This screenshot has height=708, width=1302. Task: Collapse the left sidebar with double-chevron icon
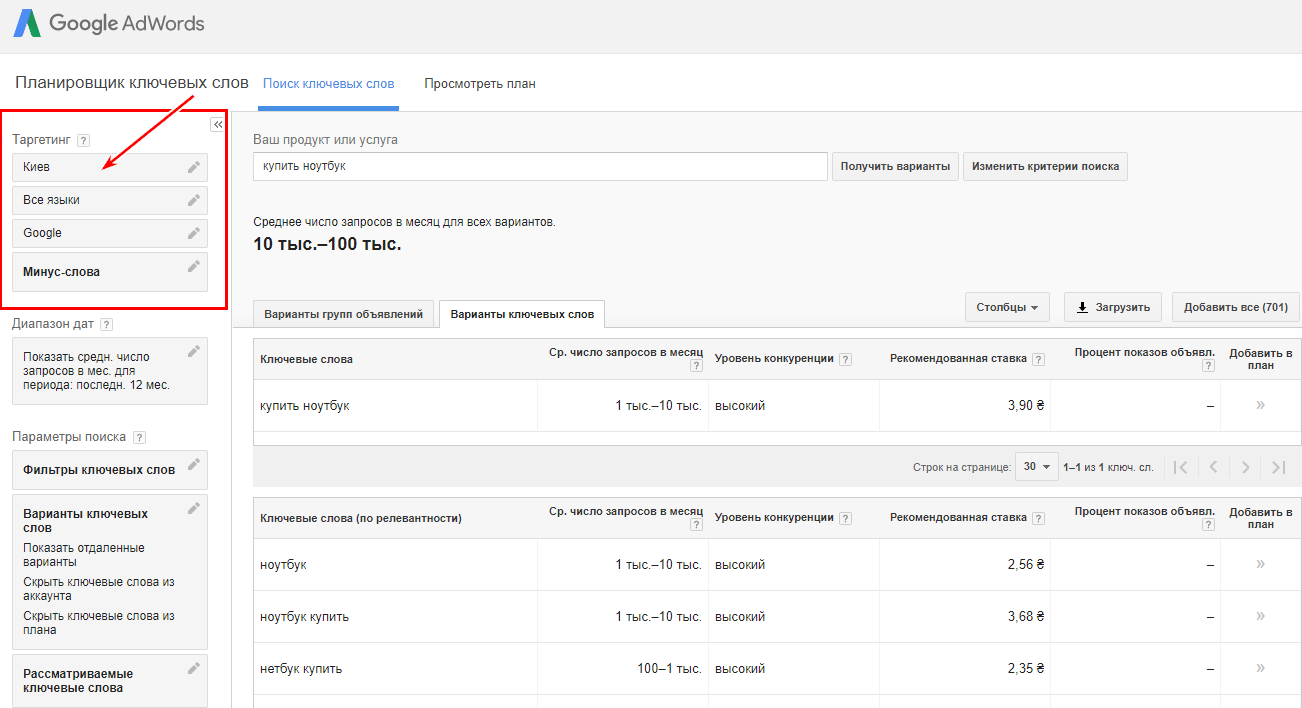(x=217, y=124)
